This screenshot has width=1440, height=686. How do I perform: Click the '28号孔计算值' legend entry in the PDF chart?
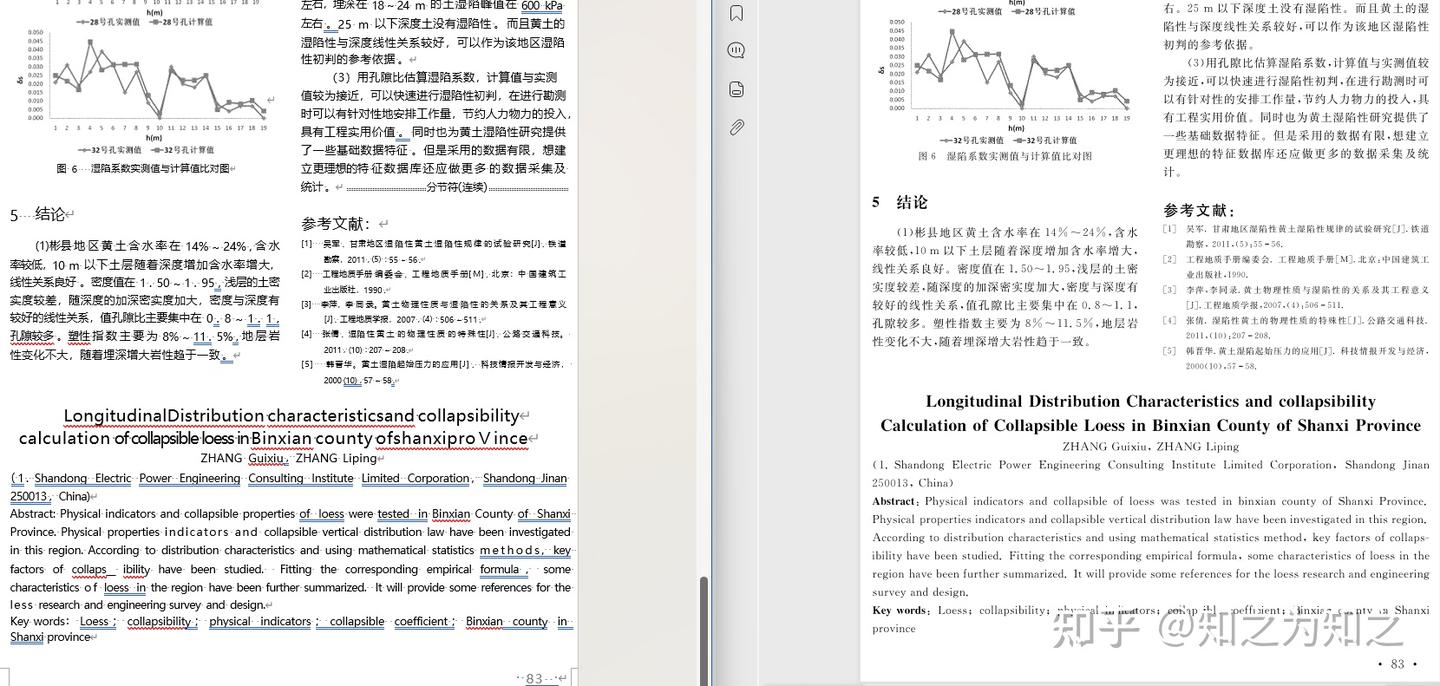coord(1041,11)
